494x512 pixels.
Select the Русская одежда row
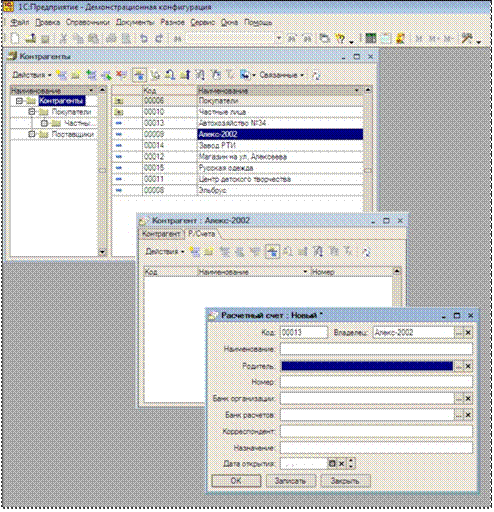click(x=237, y=168)
